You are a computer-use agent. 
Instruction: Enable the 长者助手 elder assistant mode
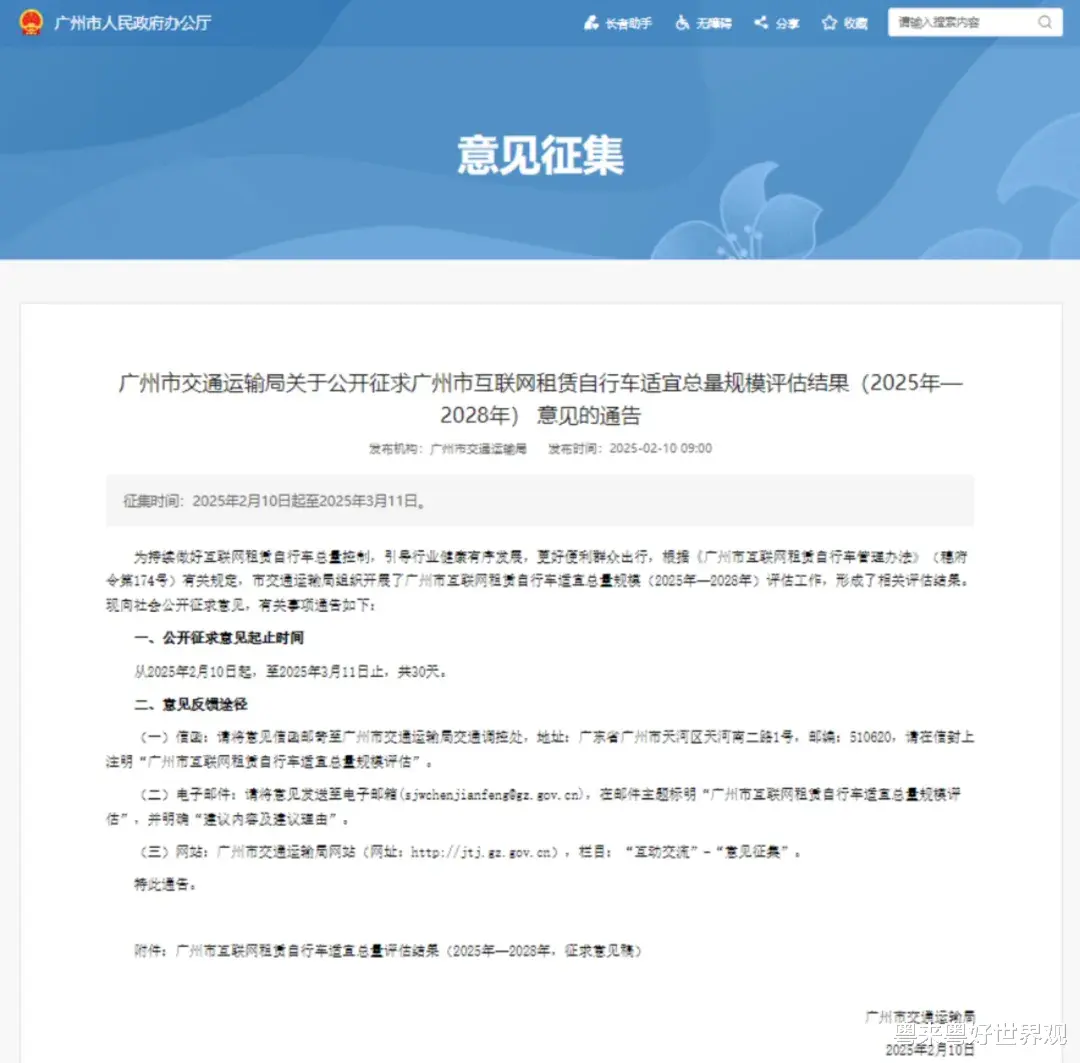click(x=618, y=23)
